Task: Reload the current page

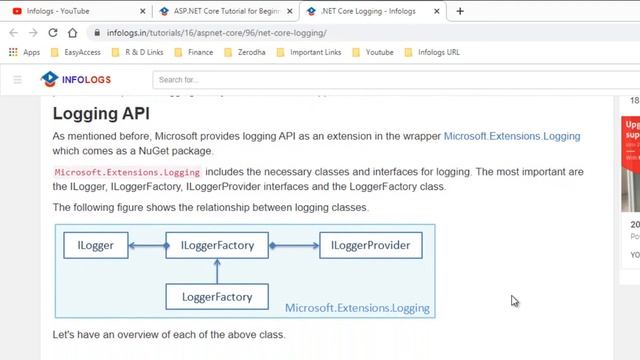Action: [x=53, y=33]
